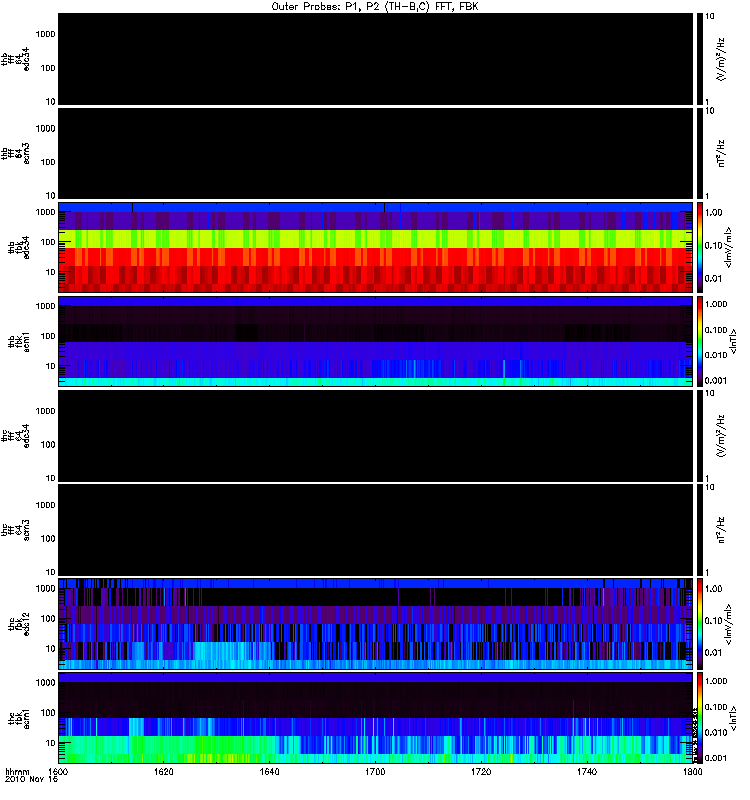
Task: Select the thc fbk scm1 panel label
Action: [x=19, y=718]
